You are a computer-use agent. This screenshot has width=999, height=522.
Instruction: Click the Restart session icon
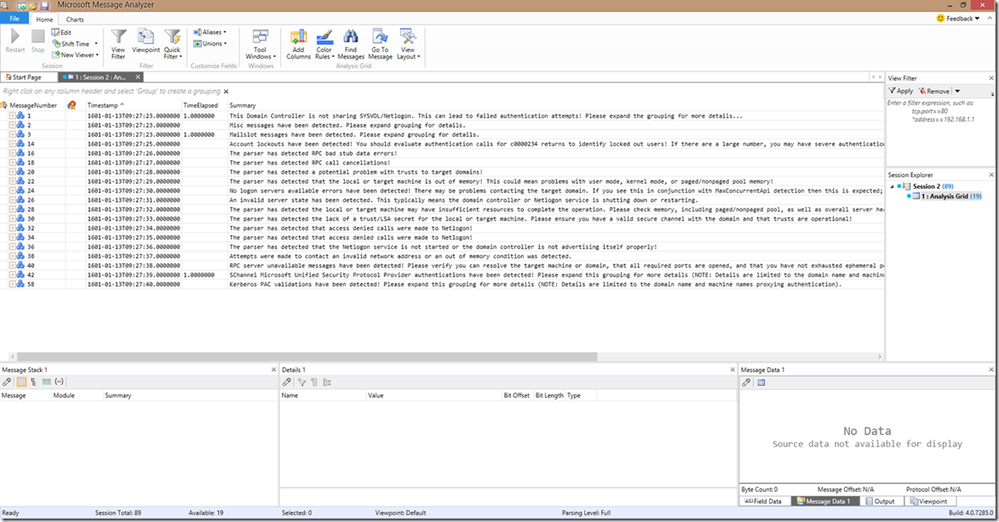[x=15, y=37]
